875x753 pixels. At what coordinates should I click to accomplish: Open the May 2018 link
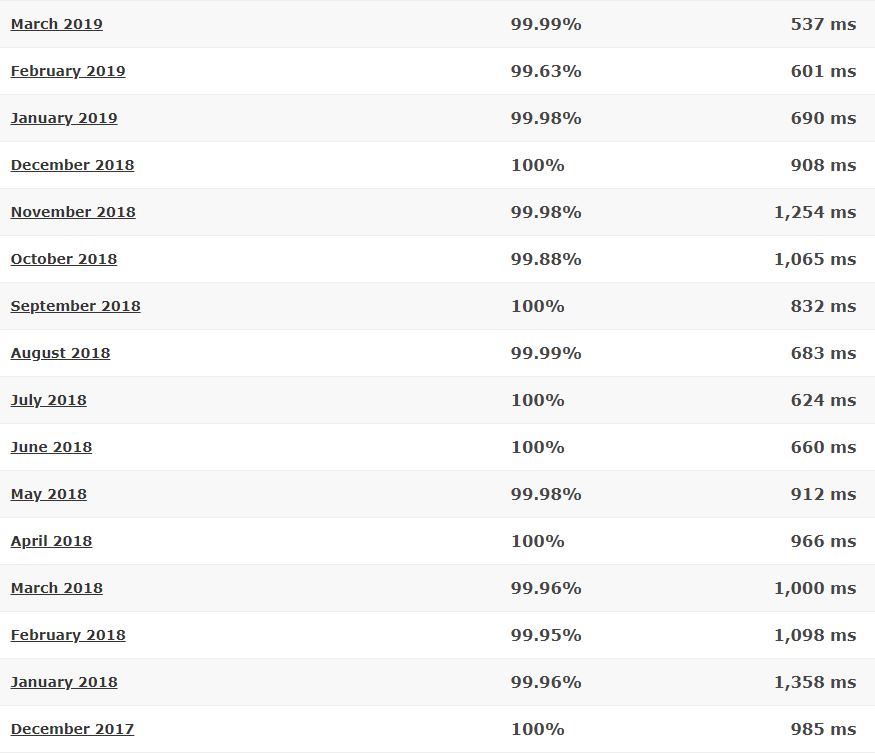tap(49, 494)
